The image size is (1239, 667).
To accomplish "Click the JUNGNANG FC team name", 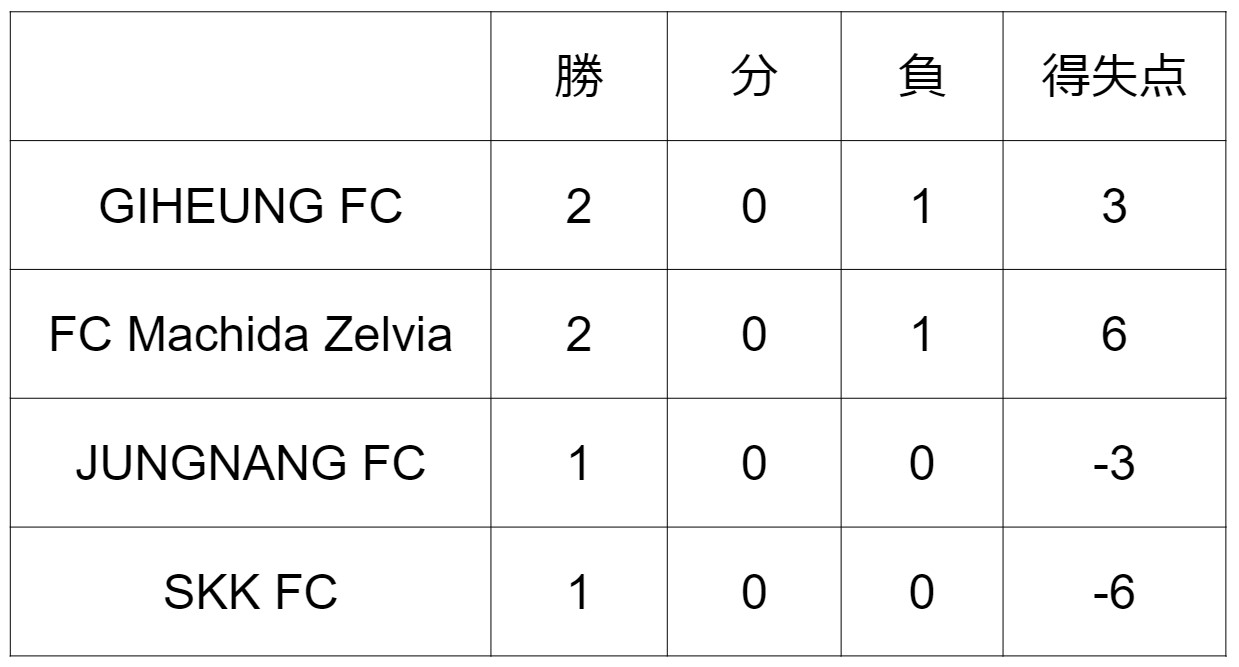I will pyautogui.click(x=250, y=463).
